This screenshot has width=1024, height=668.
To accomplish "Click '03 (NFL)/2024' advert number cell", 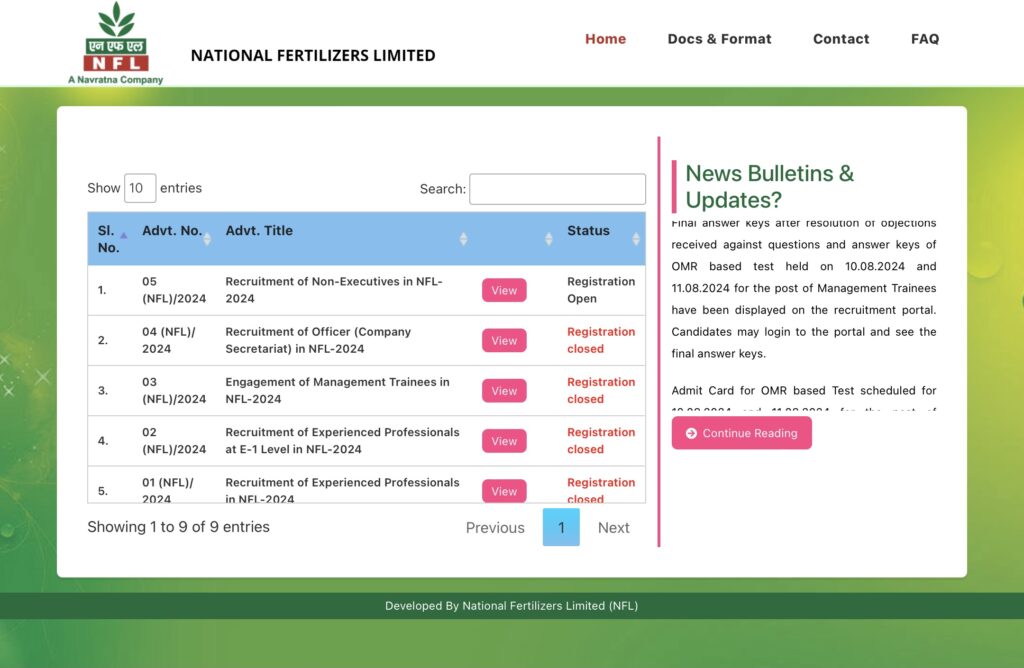I will pos(174,390).
